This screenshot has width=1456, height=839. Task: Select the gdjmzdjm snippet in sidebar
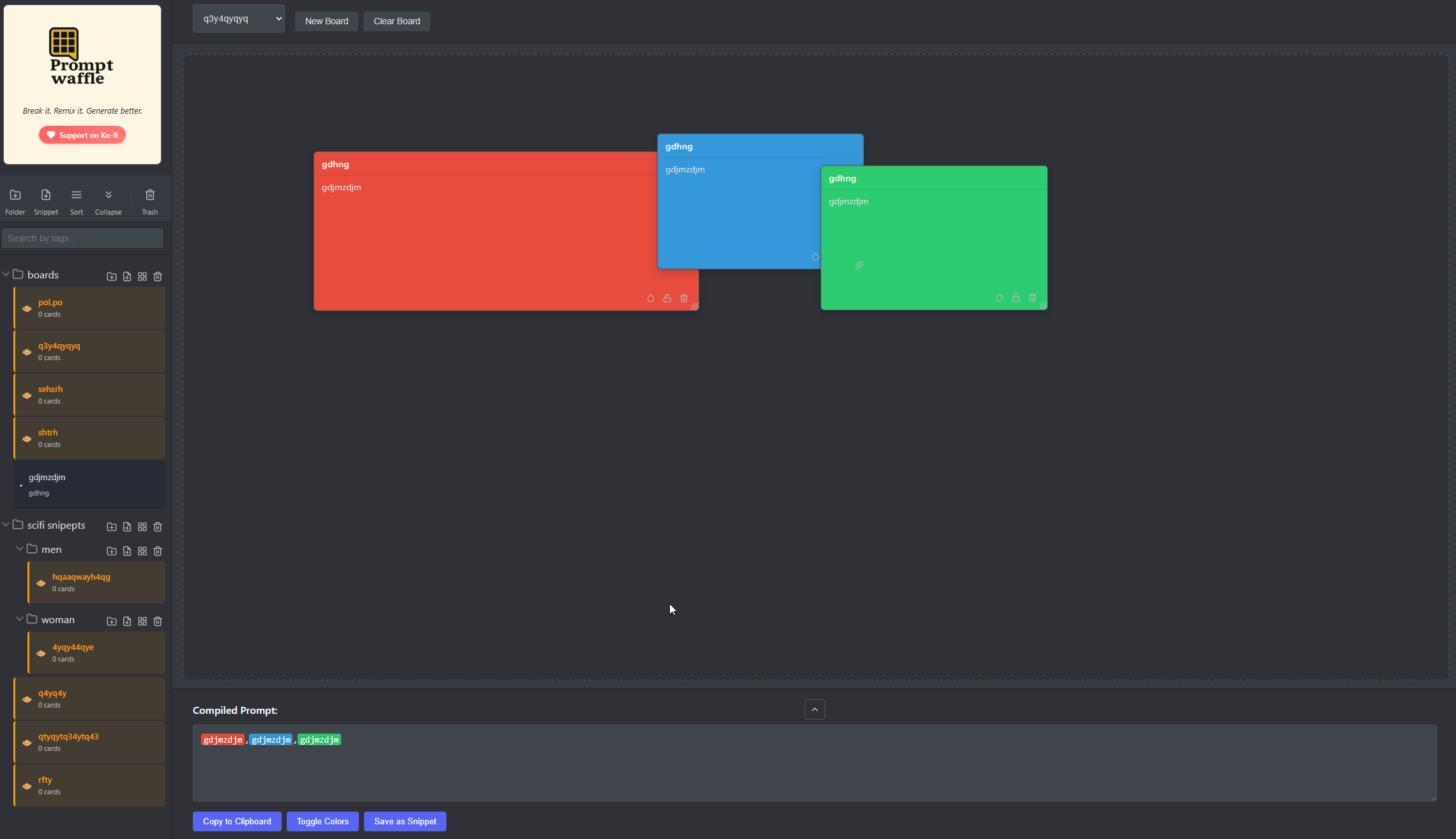(89, 485)
